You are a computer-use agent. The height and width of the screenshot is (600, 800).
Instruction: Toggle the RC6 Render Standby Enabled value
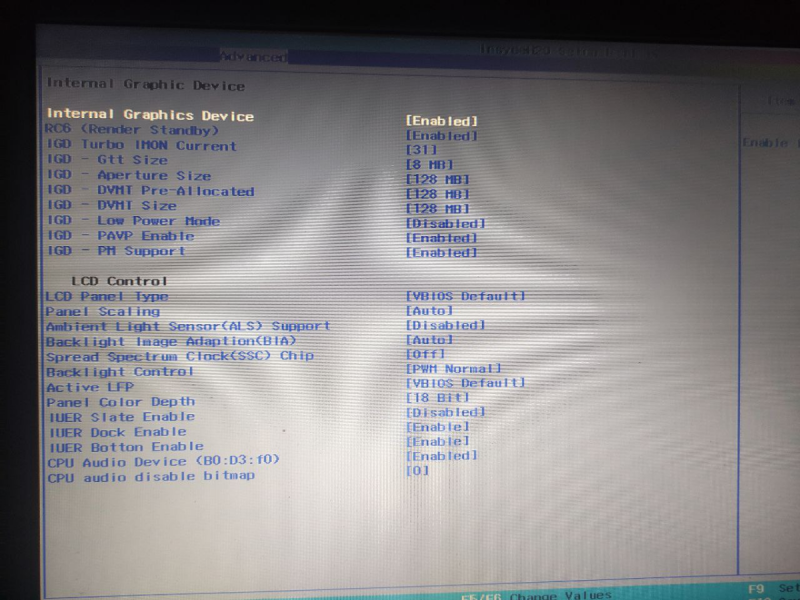point(442,136)
